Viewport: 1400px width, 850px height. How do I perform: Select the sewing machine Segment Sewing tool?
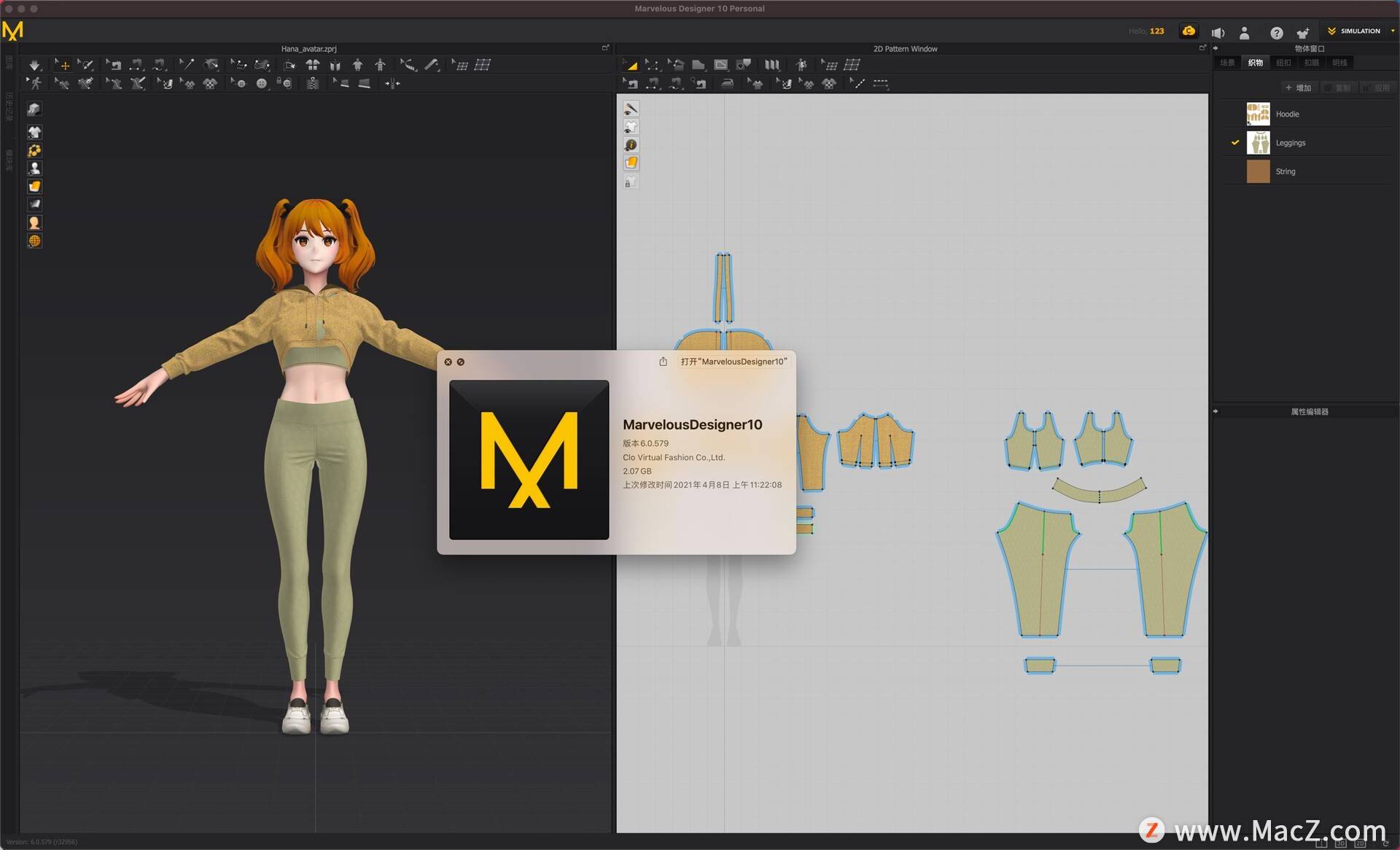point(653,83)
